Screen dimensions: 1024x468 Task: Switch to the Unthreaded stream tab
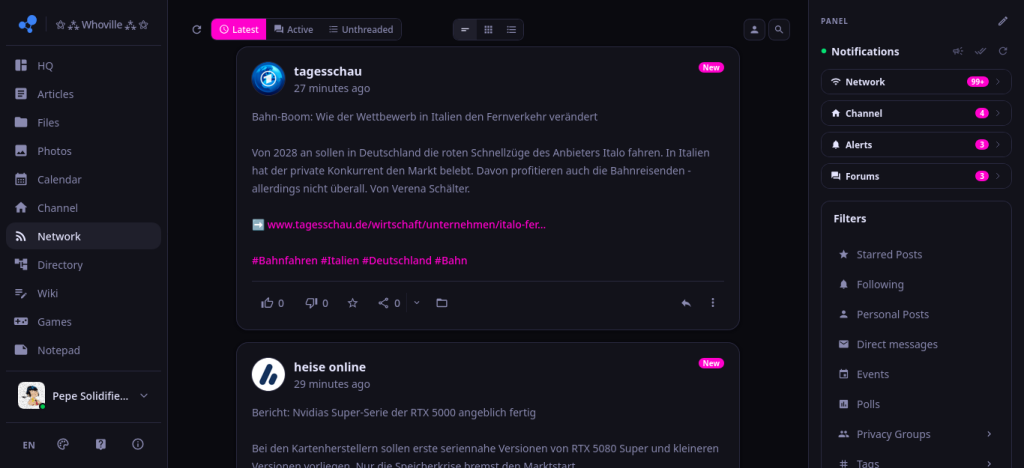pos(360,29)
